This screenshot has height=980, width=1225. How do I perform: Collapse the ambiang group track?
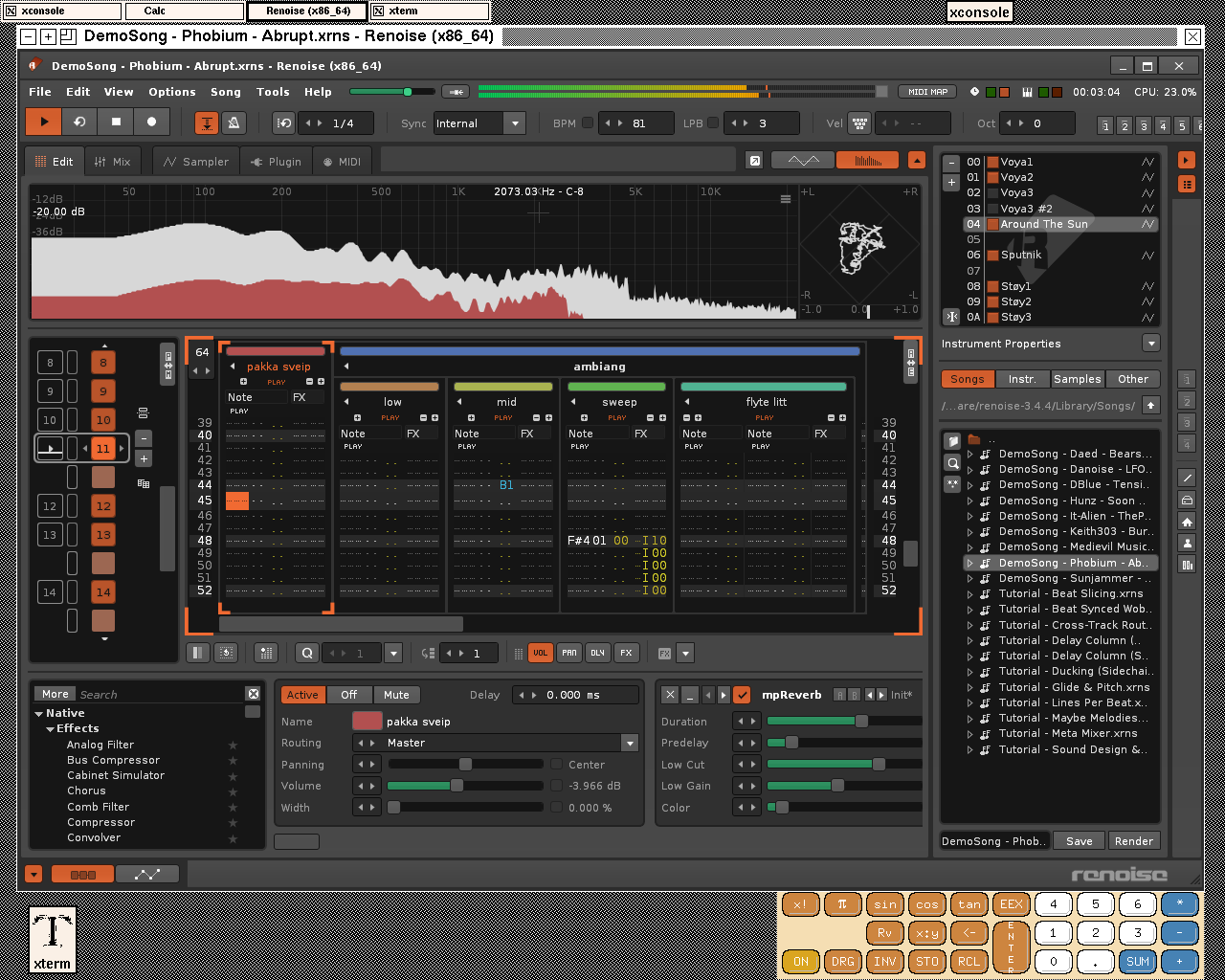(346, 367)
